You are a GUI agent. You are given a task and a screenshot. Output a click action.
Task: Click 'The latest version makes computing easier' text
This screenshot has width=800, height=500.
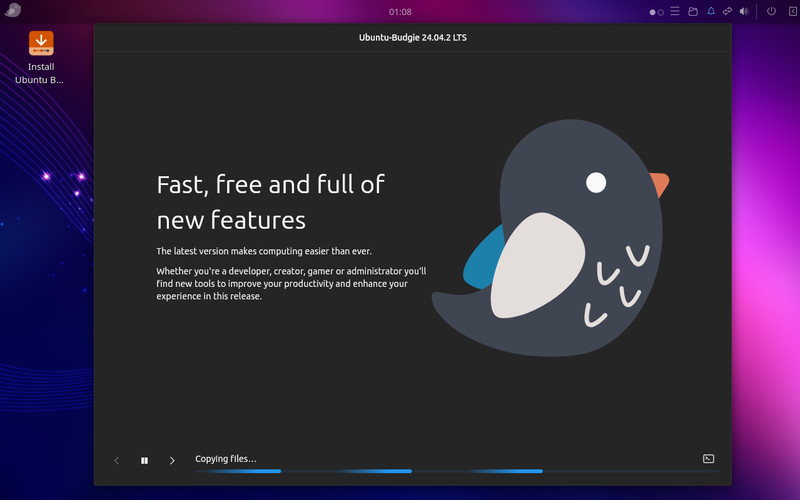264,251
